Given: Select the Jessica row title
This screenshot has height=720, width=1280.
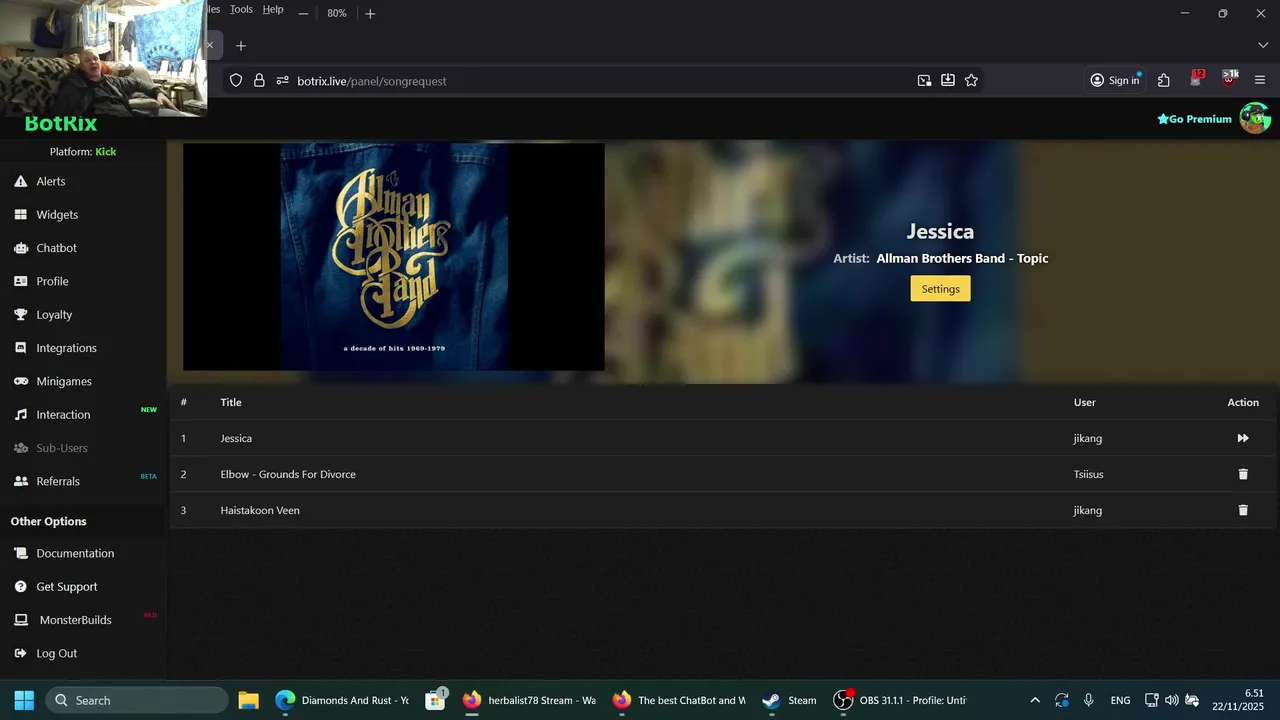Looking at the screenshot, I should (236, 438).
